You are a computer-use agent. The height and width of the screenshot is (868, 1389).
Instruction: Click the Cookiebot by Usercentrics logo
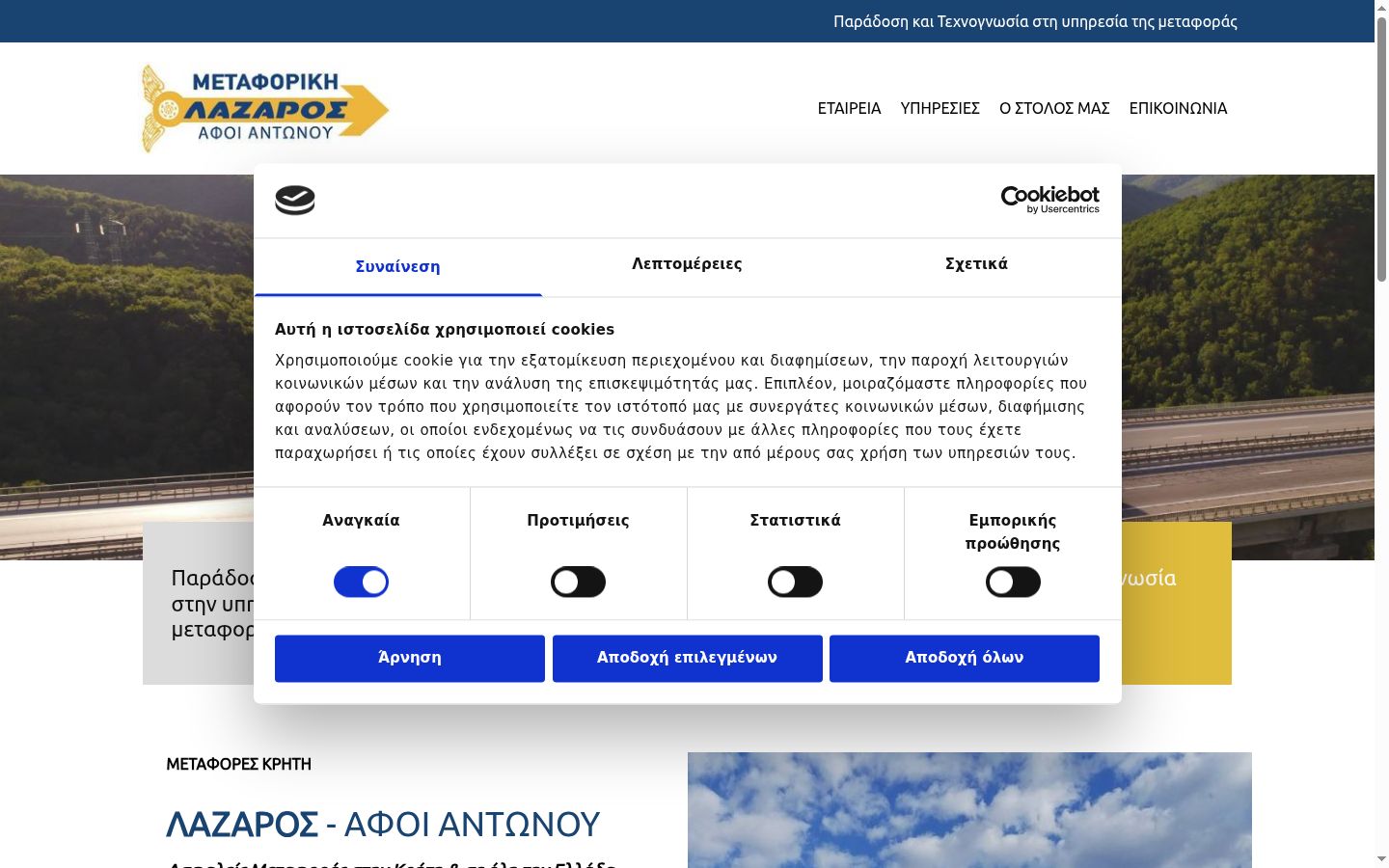[1050, 200]
